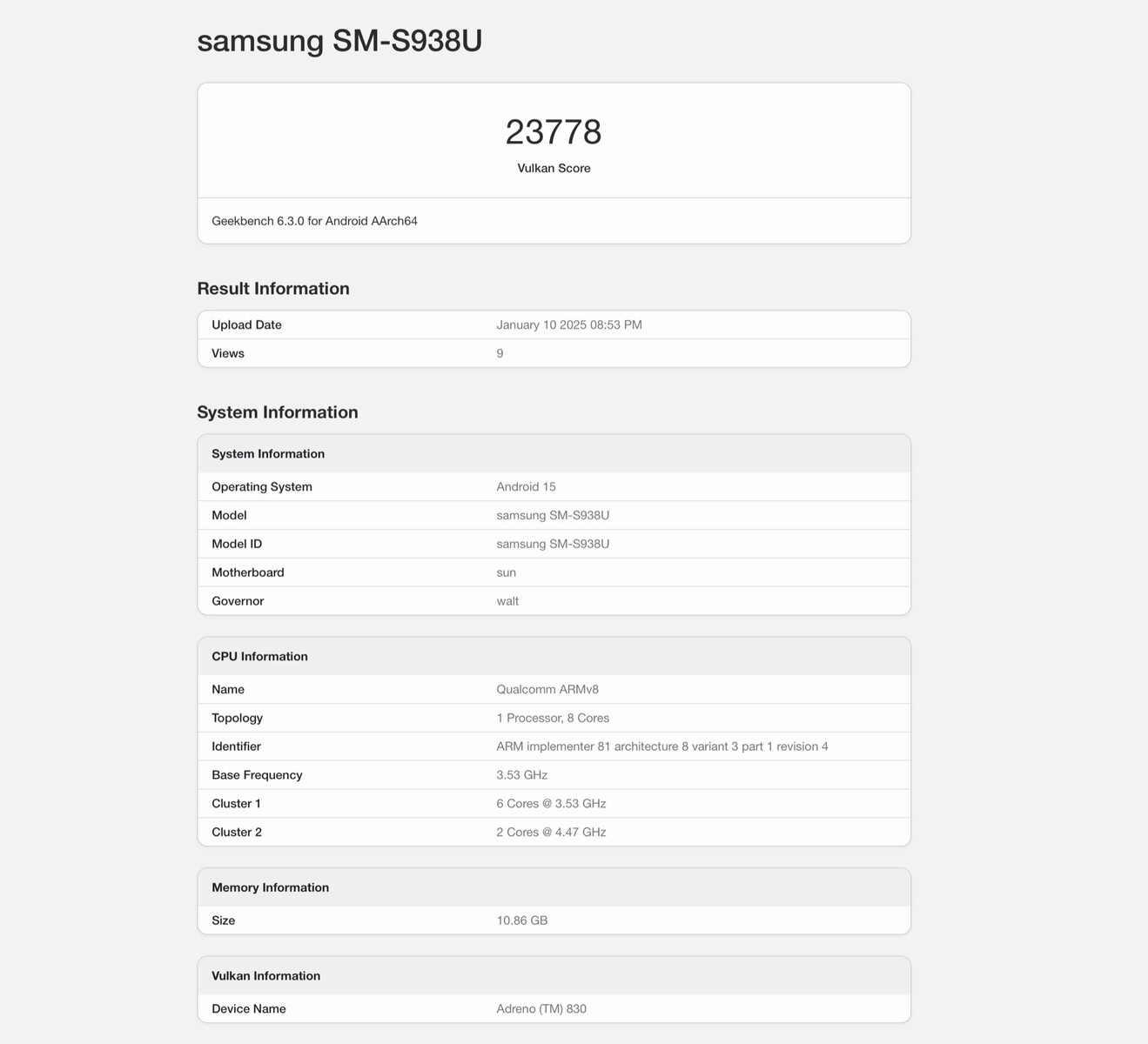Click the "Governor" row label
The image size is (1148, 1044).
point(238,601)
